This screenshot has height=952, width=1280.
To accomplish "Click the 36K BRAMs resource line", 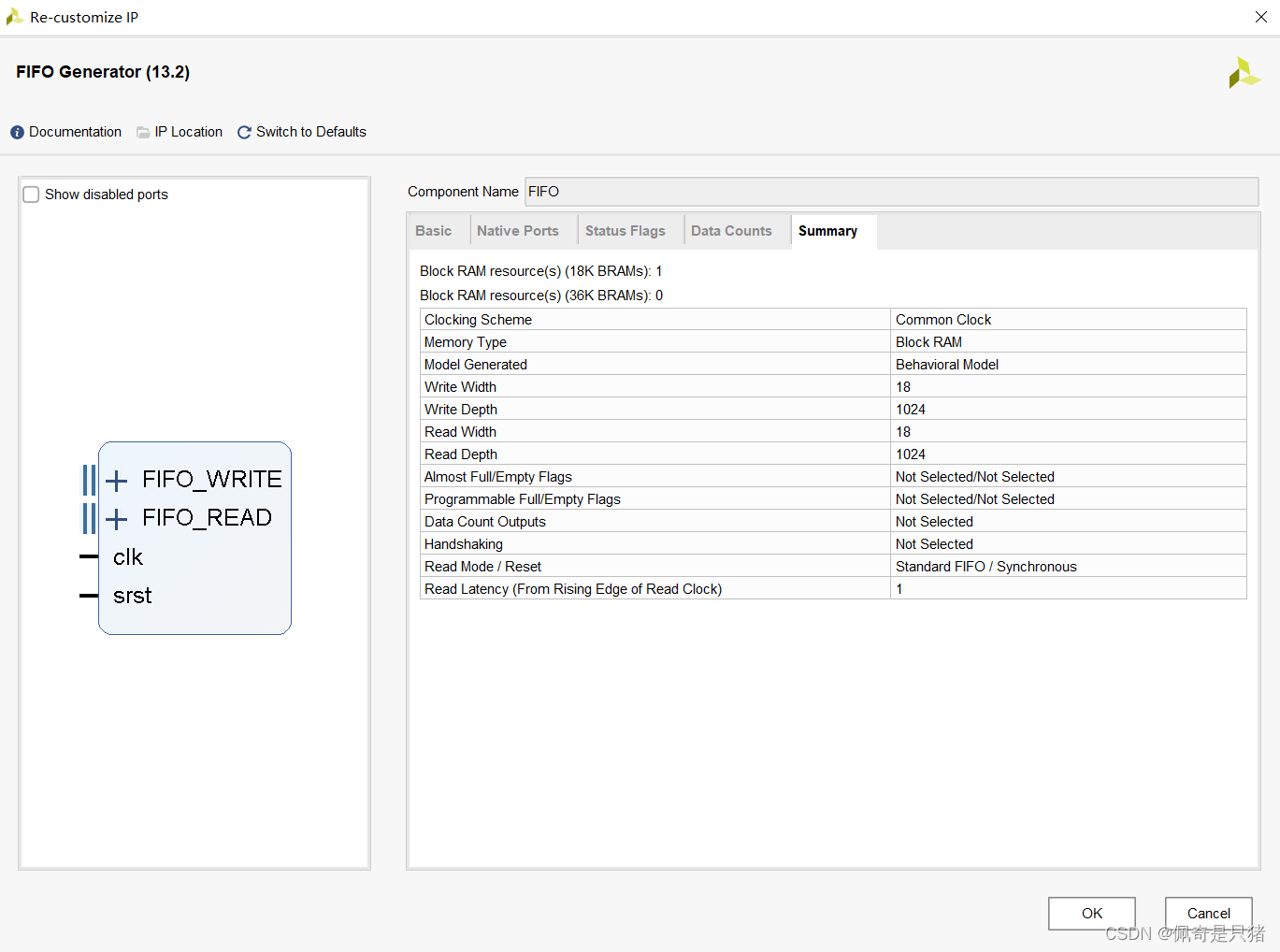I will click(541, 296).
